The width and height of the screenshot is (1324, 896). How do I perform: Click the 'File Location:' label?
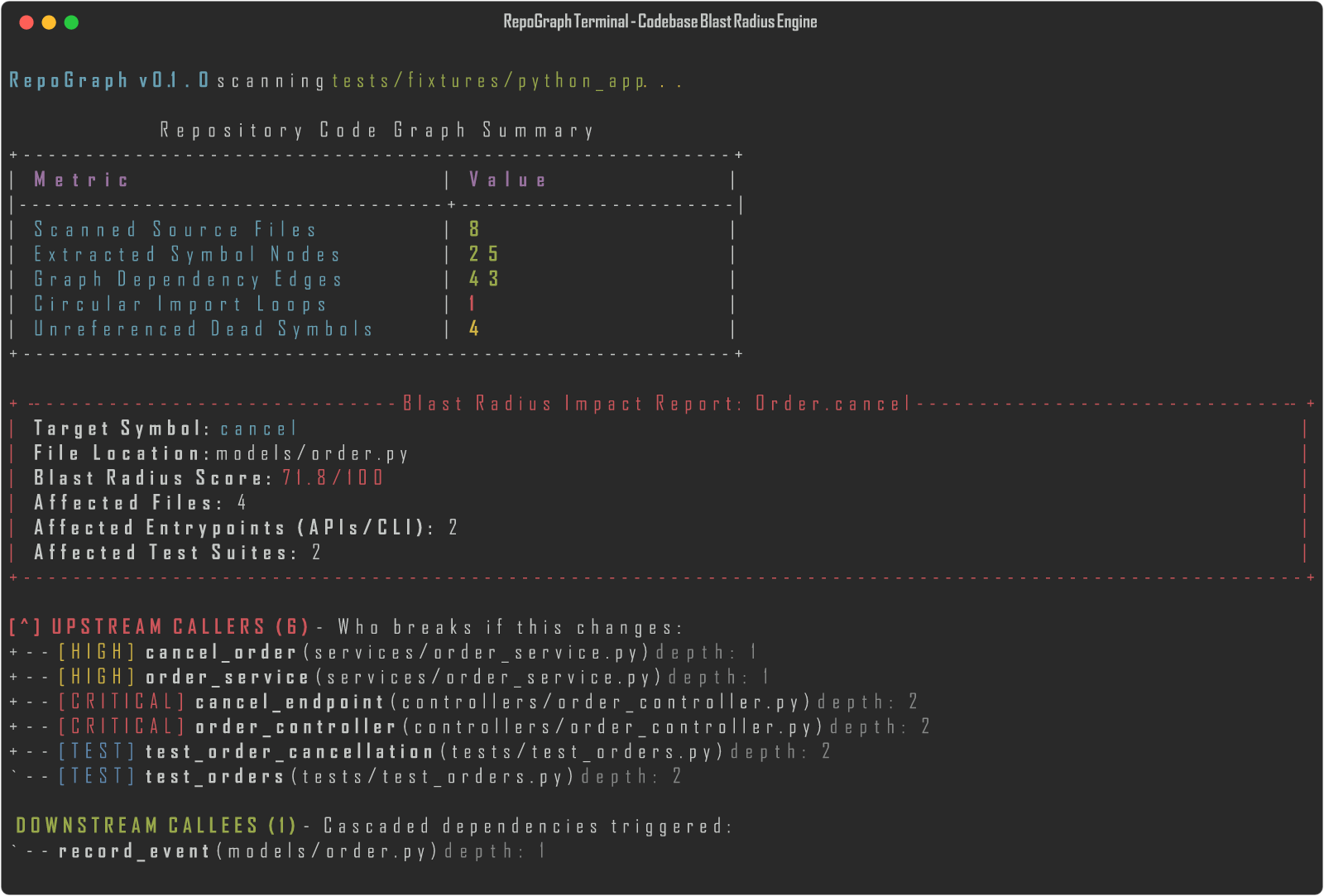point(122,453)
